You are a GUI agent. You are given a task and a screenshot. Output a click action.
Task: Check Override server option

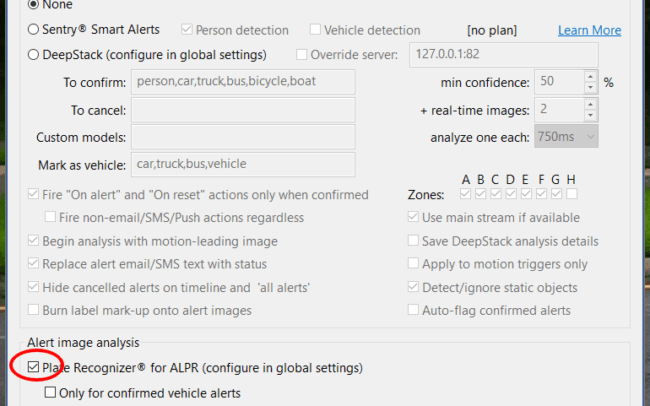[x=301, y=54]
